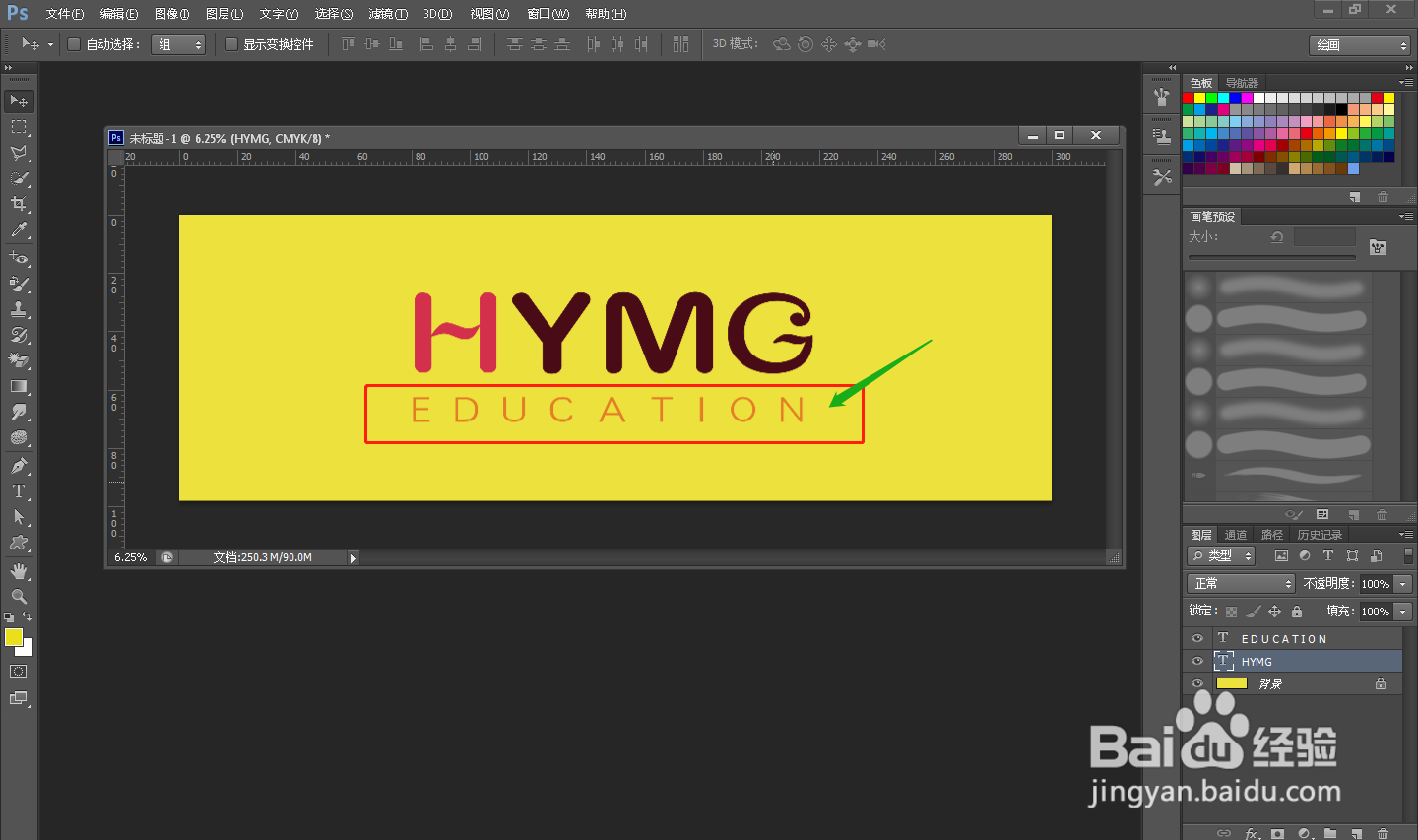Hide the EDUCATION text layer
The image size is (1418, 840).
click(x=1197, y=638)
